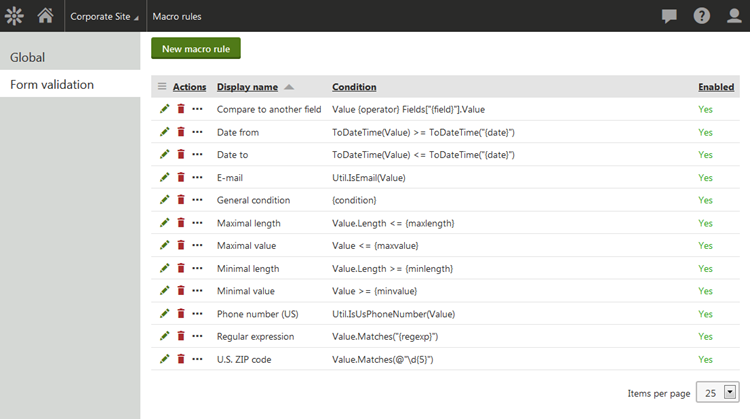Edit the Maximal value rule
750x419 pixels.
coord(165,245)
